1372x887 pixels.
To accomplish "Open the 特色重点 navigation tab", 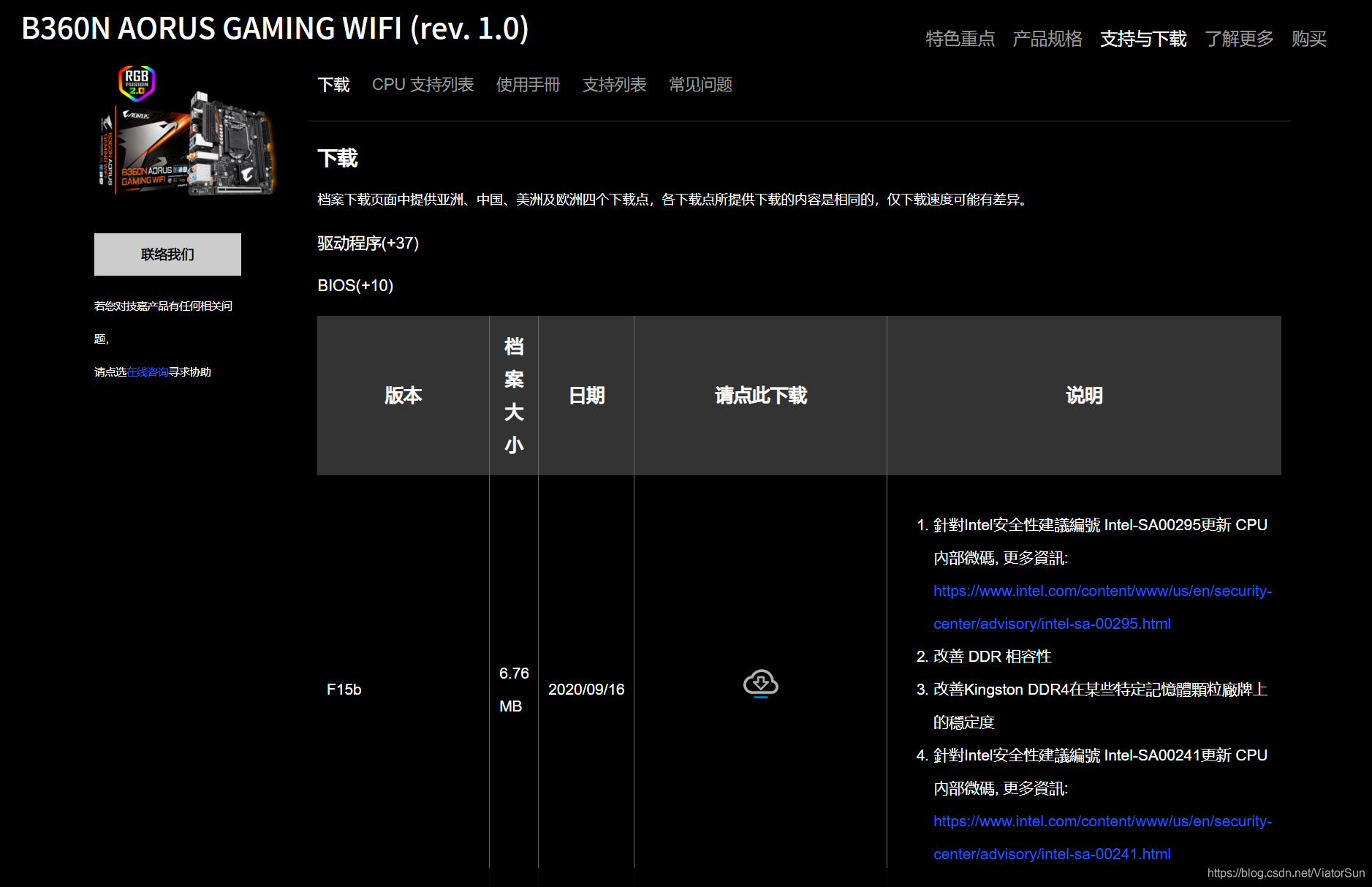I will coord(960,39).
